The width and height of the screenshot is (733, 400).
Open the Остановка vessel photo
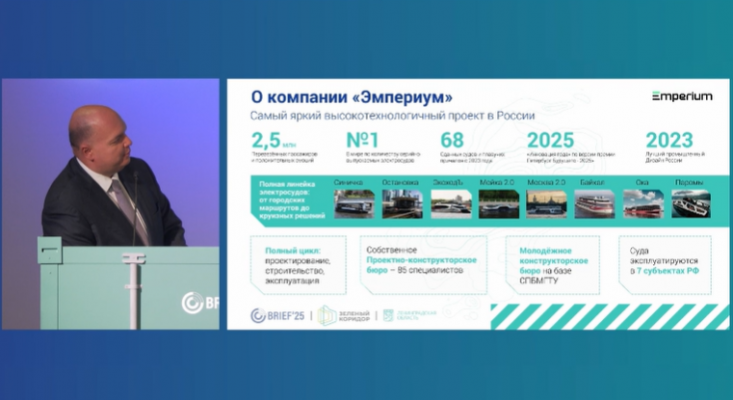pos(402,204)
